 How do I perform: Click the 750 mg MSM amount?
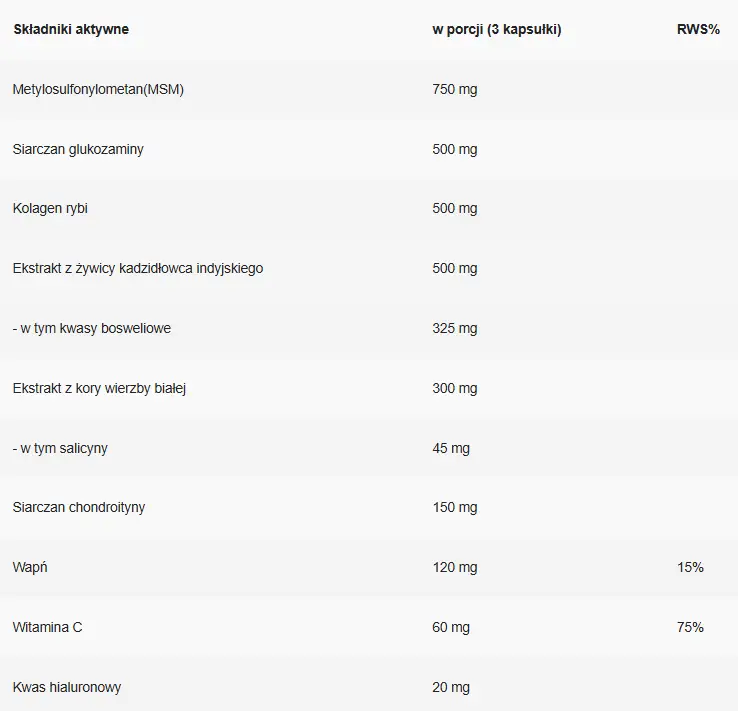pos(455,89)
